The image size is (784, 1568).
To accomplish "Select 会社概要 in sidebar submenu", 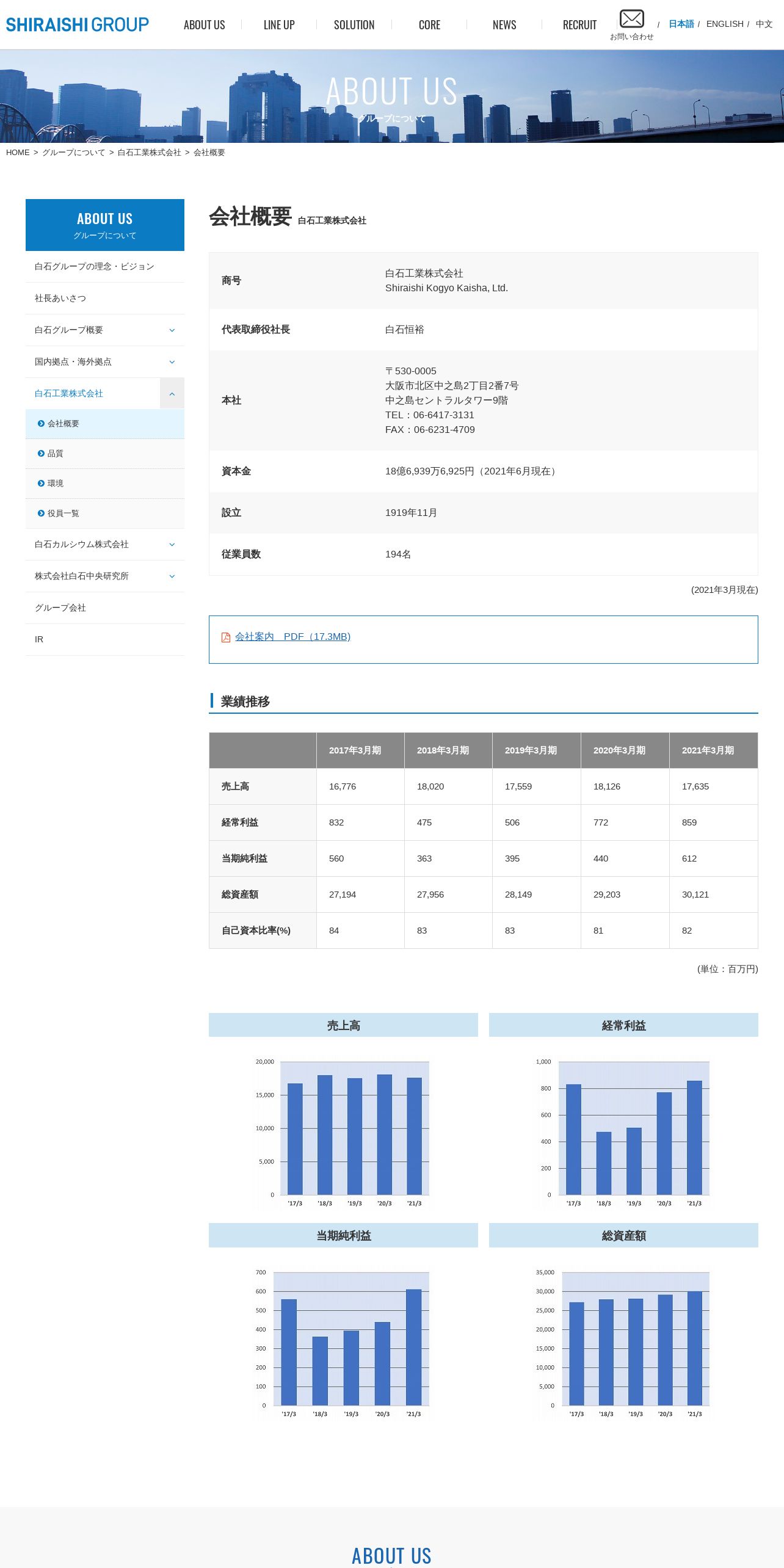I will click(105, 424).
